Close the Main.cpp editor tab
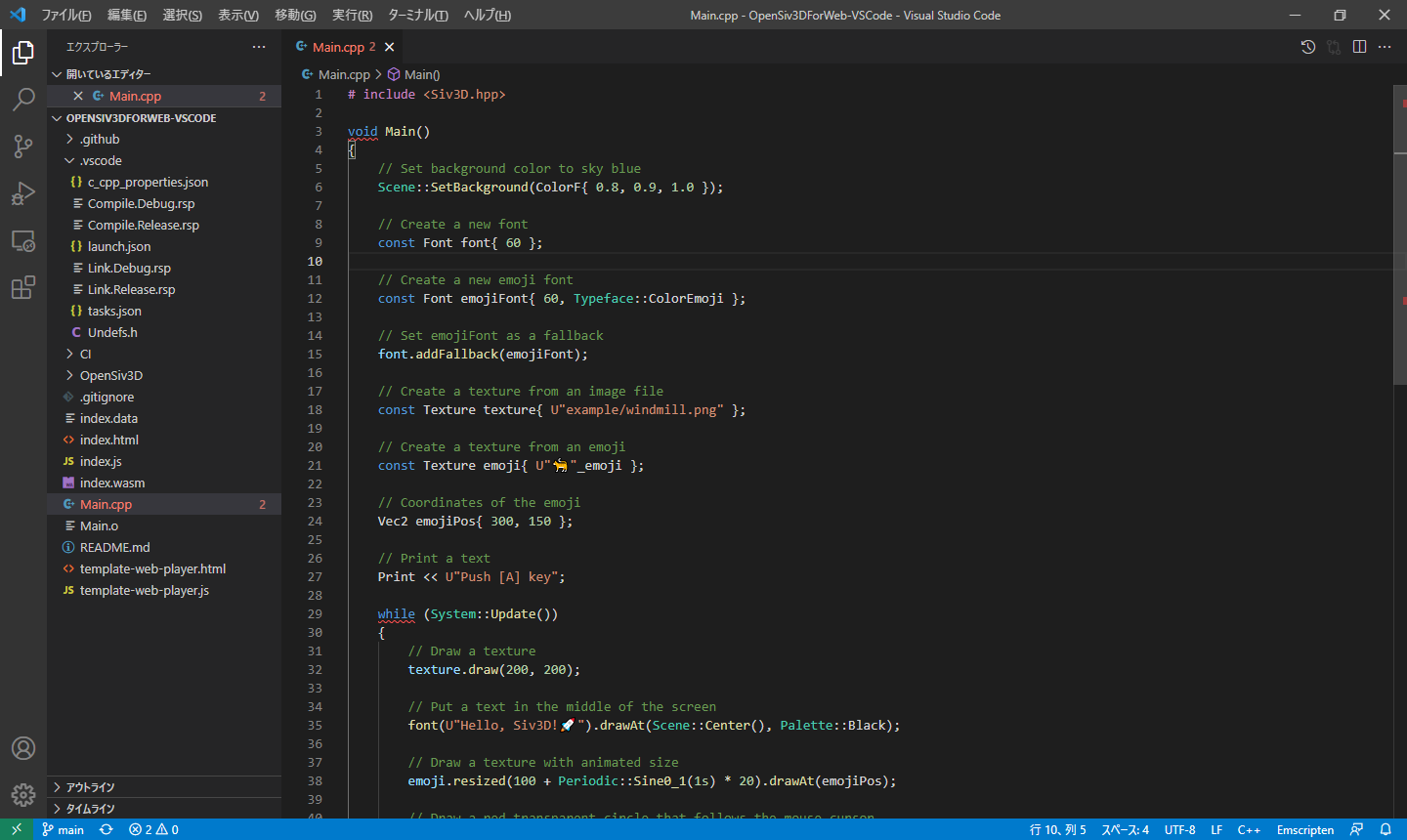The image size is (1407, 840). 390,47
